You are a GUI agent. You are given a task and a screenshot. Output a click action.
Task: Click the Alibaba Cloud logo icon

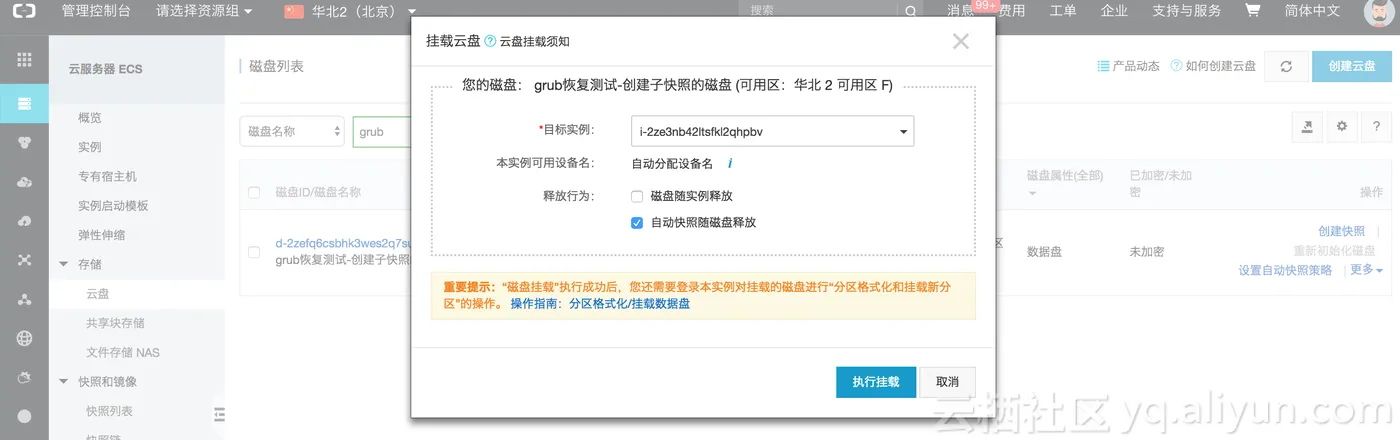[24, 12]
